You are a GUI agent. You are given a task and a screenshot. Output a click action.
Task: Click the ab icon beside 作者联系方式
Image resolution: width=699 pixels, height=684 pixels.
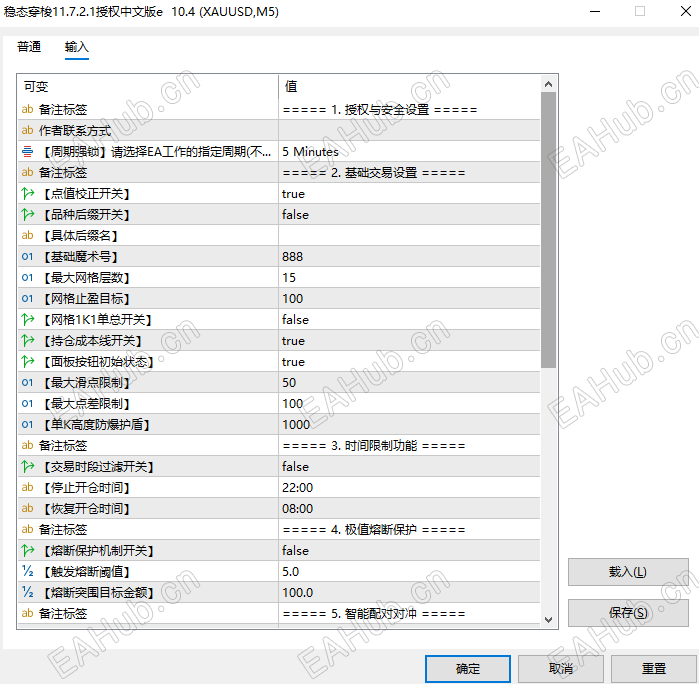[x=27, y=130]
